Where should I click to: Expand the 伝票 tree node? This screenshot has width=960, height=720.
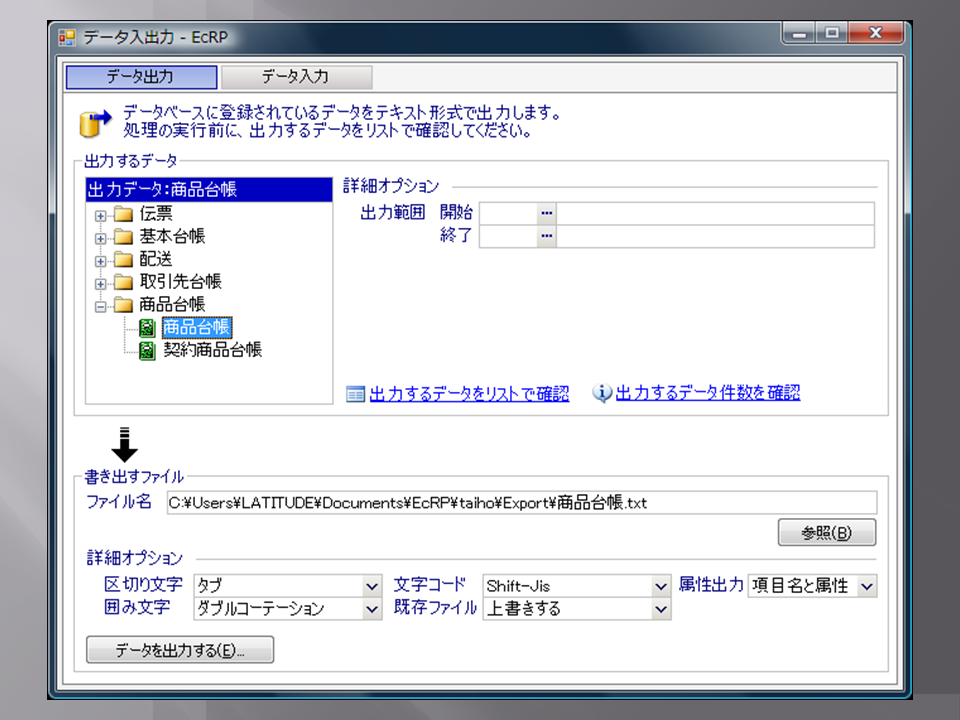pyautogui.click(x=100, y=215)
